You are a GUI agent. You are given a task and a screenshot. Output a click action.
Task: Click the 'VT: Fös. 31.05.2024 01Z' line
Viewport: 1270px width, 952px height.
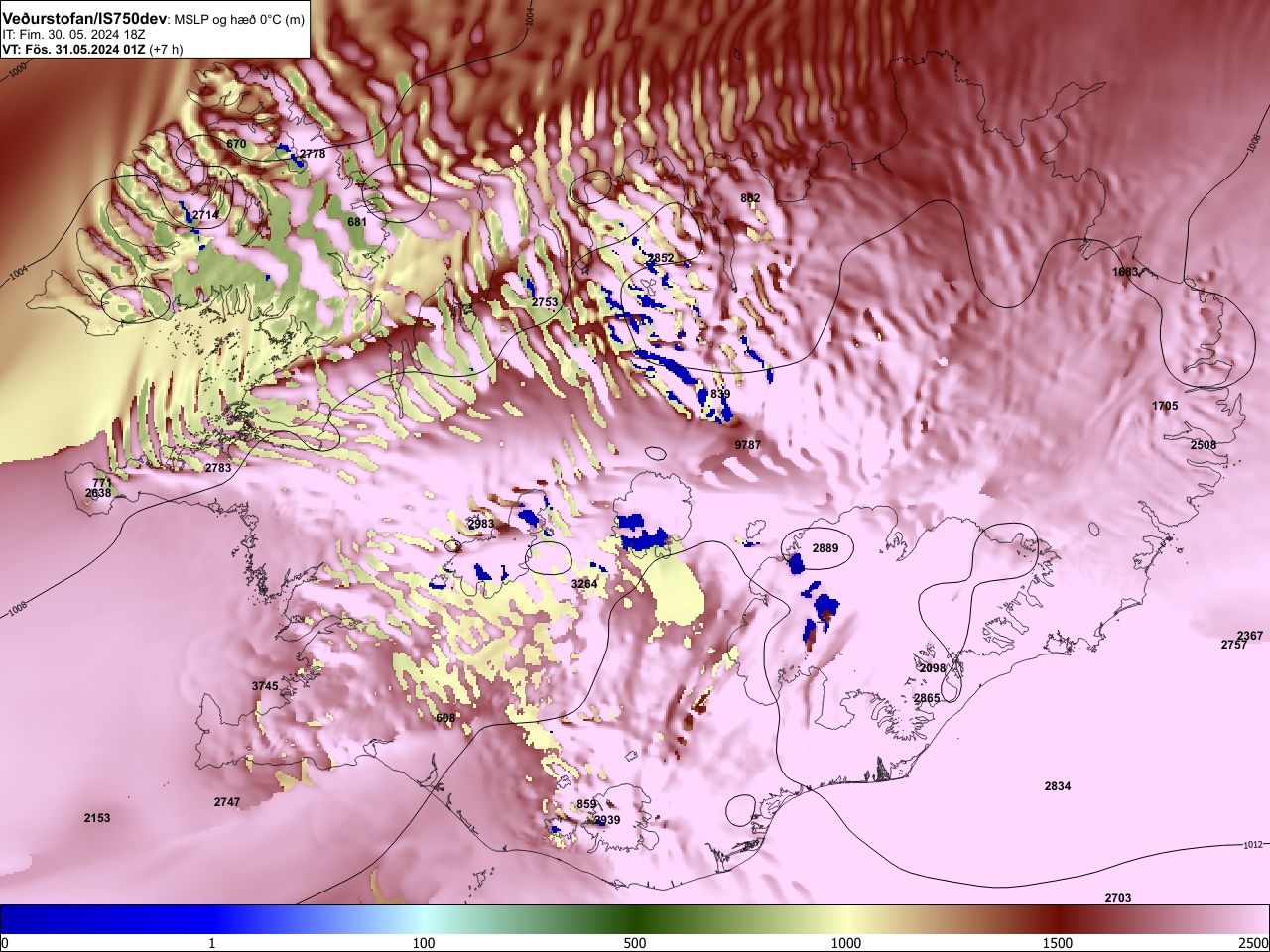73,49
